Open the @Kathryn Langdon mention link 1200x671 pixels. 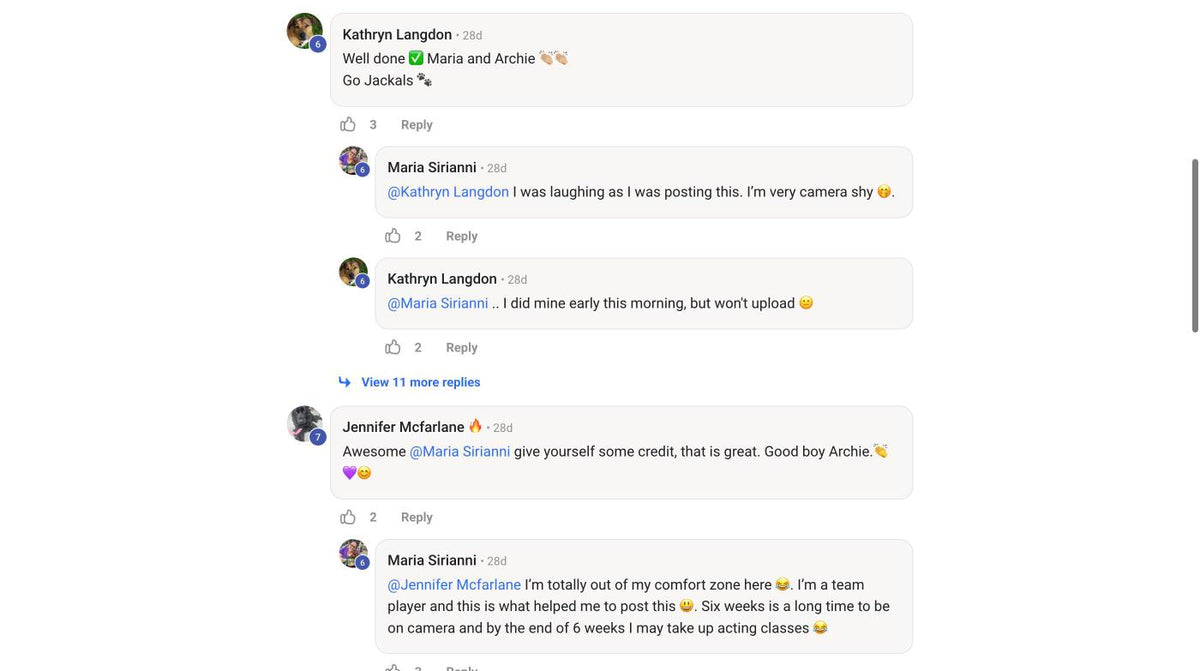(448, 192)
